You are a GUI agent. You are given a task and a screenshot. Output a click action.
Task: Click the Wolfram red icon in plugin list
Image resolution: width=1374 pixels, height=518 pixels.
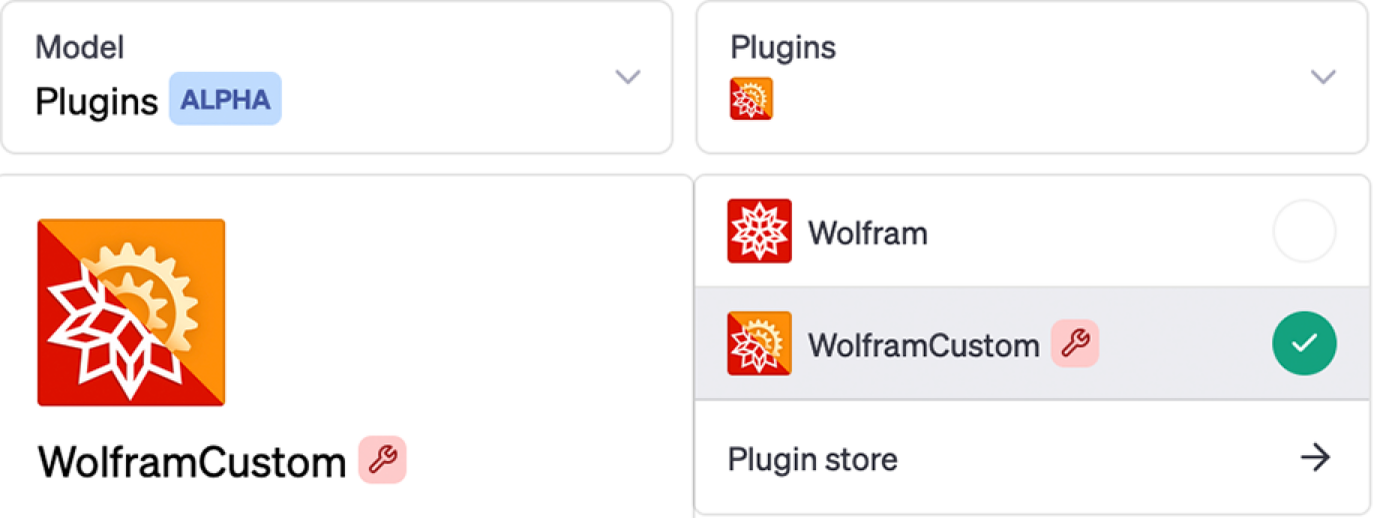pos(760,231)
